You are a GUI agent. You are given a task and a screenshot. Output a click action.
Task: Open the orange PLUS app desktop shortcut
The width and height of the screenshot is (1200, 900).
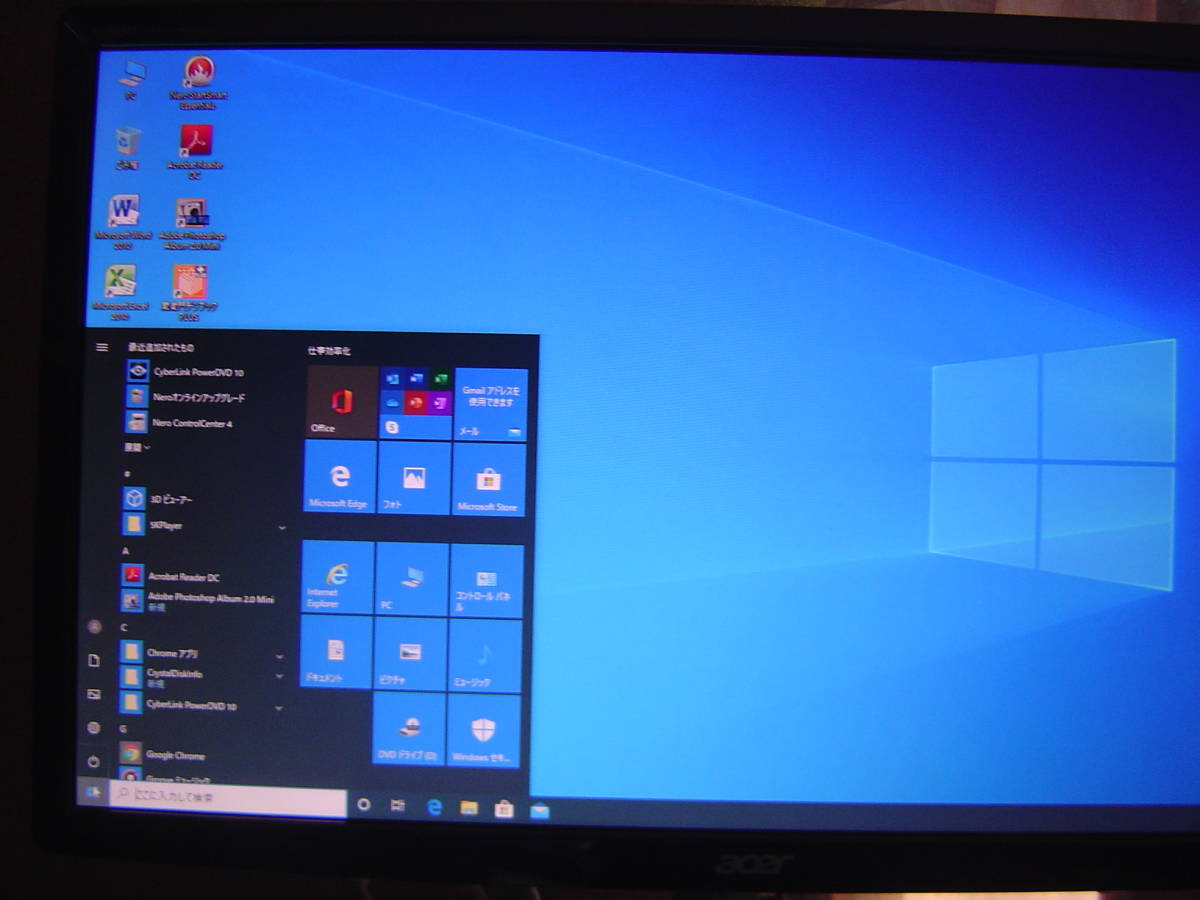coord(190,293)
